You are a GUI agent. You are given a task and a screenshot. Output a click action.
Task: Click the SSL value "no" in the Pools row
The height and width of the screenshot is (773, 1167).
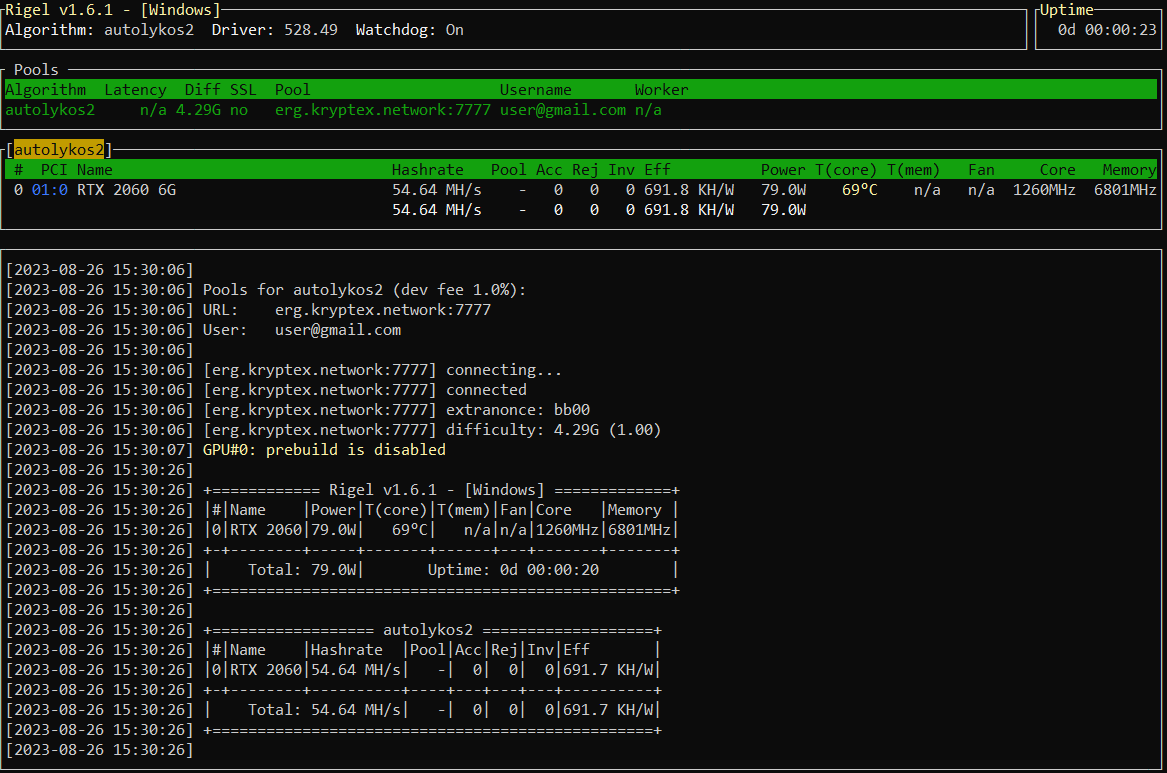239,110
